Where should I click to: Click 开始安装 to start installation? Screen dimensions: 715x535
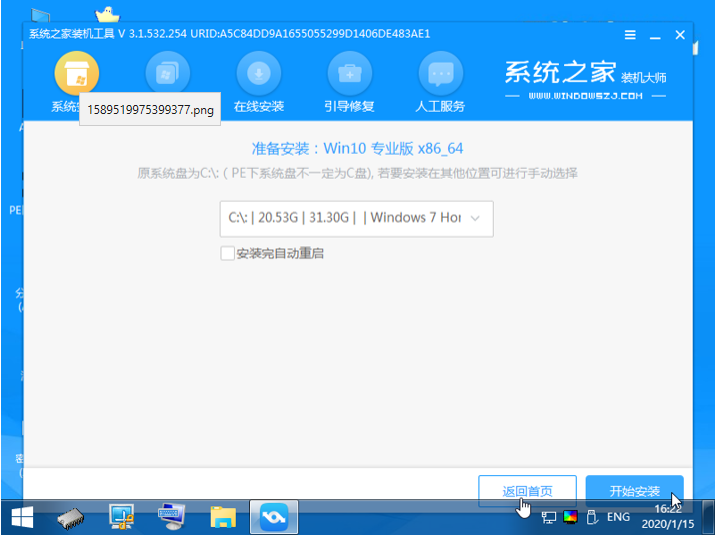[x=635, y=491]
